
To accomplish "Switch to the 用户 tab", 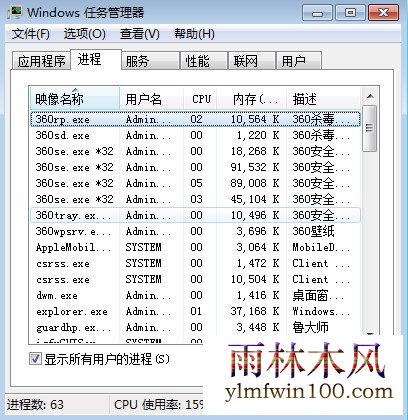I will coord(299,61).
